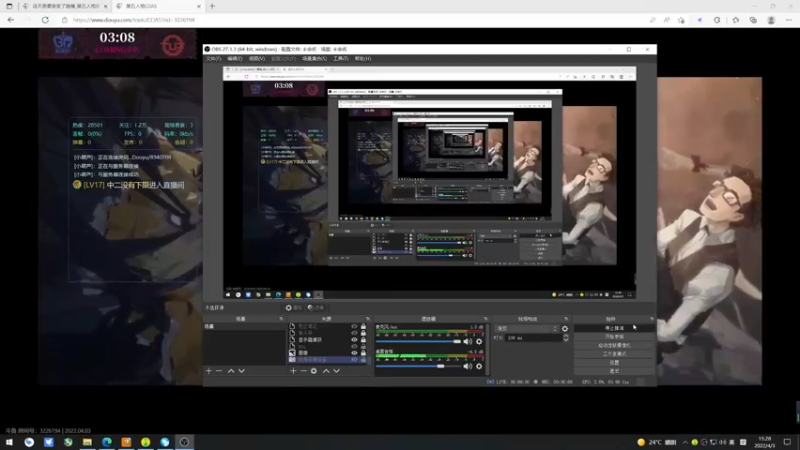Click the transition duration 200 ms field
Screen dimensions: 800x450
point(533,338)
